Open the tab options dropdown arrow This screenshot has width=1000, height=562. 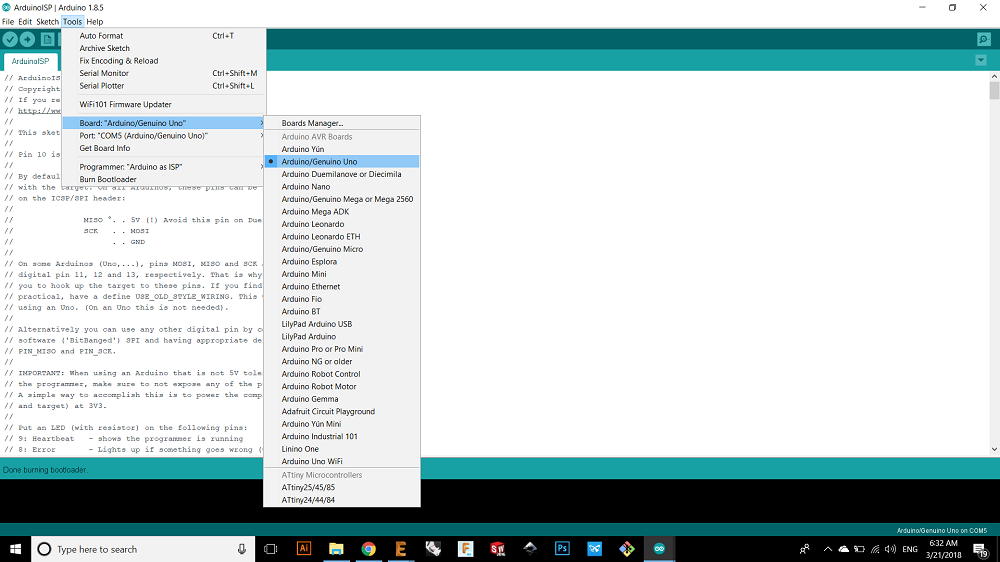[981, 61]
